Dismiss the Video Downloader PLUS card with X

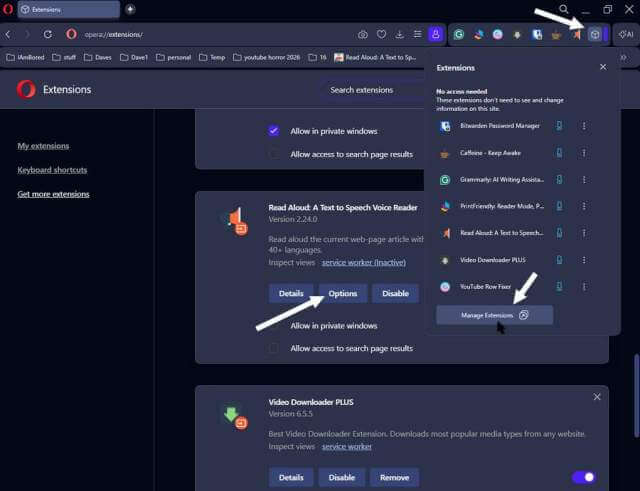click(597, 397)
